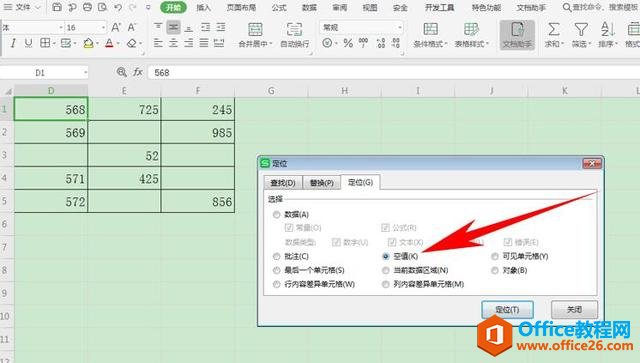Image resolution: width=640 pixels, height=363 pixels.
Task: Click the 定位(T) button
Action: point(507,310)
